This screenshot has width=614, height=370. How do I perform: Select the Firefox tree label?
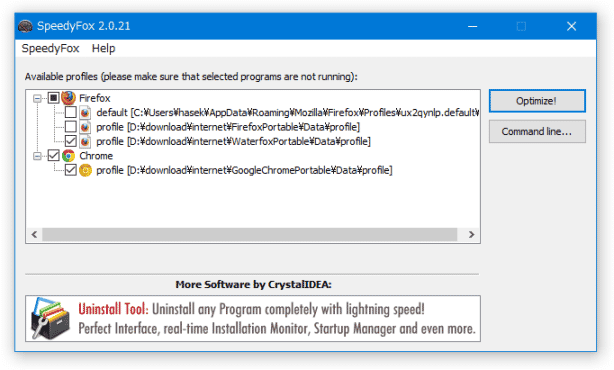pyautogui.click(x=95, y=98)
